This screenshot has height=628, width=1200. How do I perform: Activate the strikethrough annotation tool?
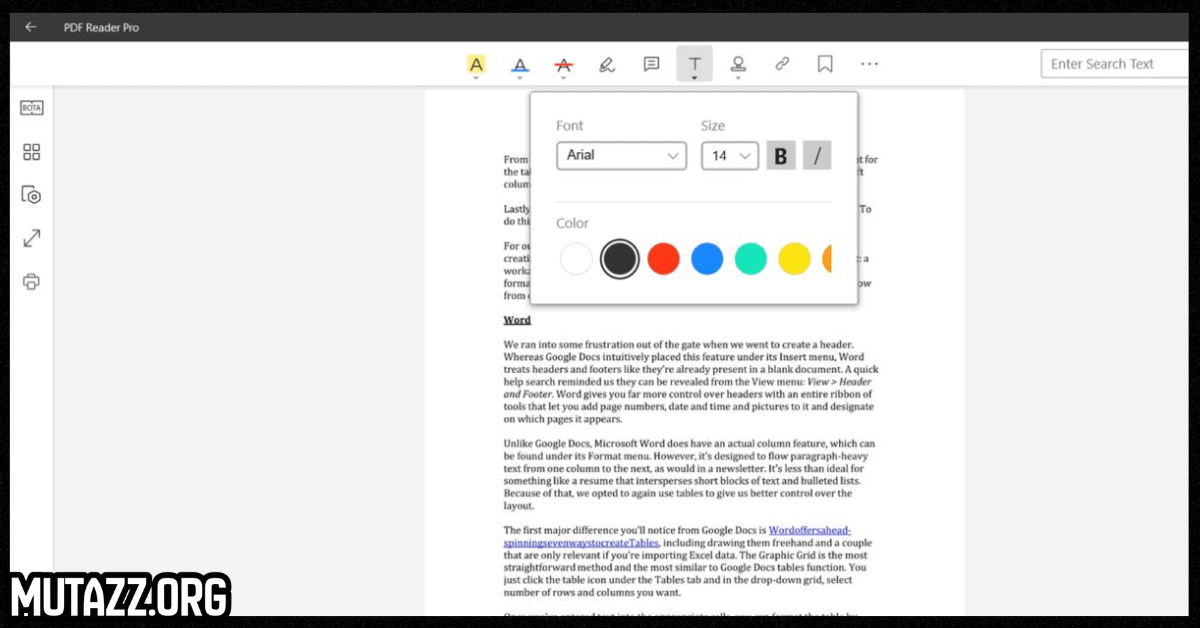click(x=563, y=65)
